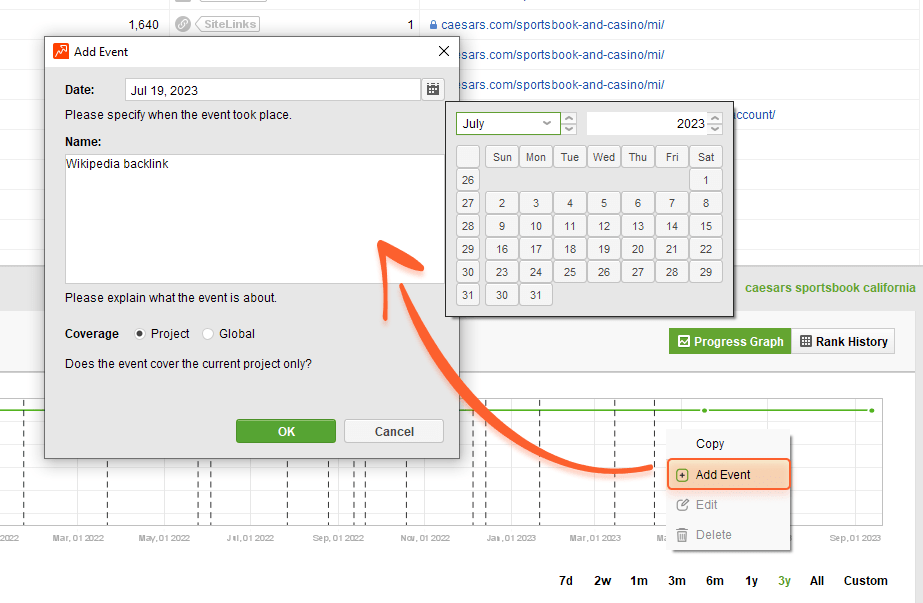Image resolution: width=923 pixels, height=603 pixels.
Task: Select the Global coverage radio button
Action: pos(208,334)
